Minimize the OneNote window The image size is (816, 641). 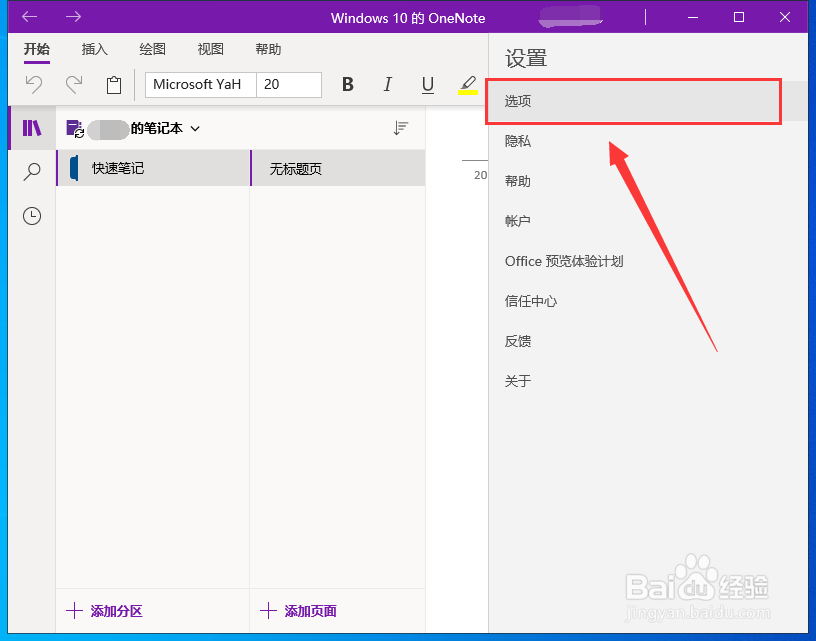(x=693, y=17)
